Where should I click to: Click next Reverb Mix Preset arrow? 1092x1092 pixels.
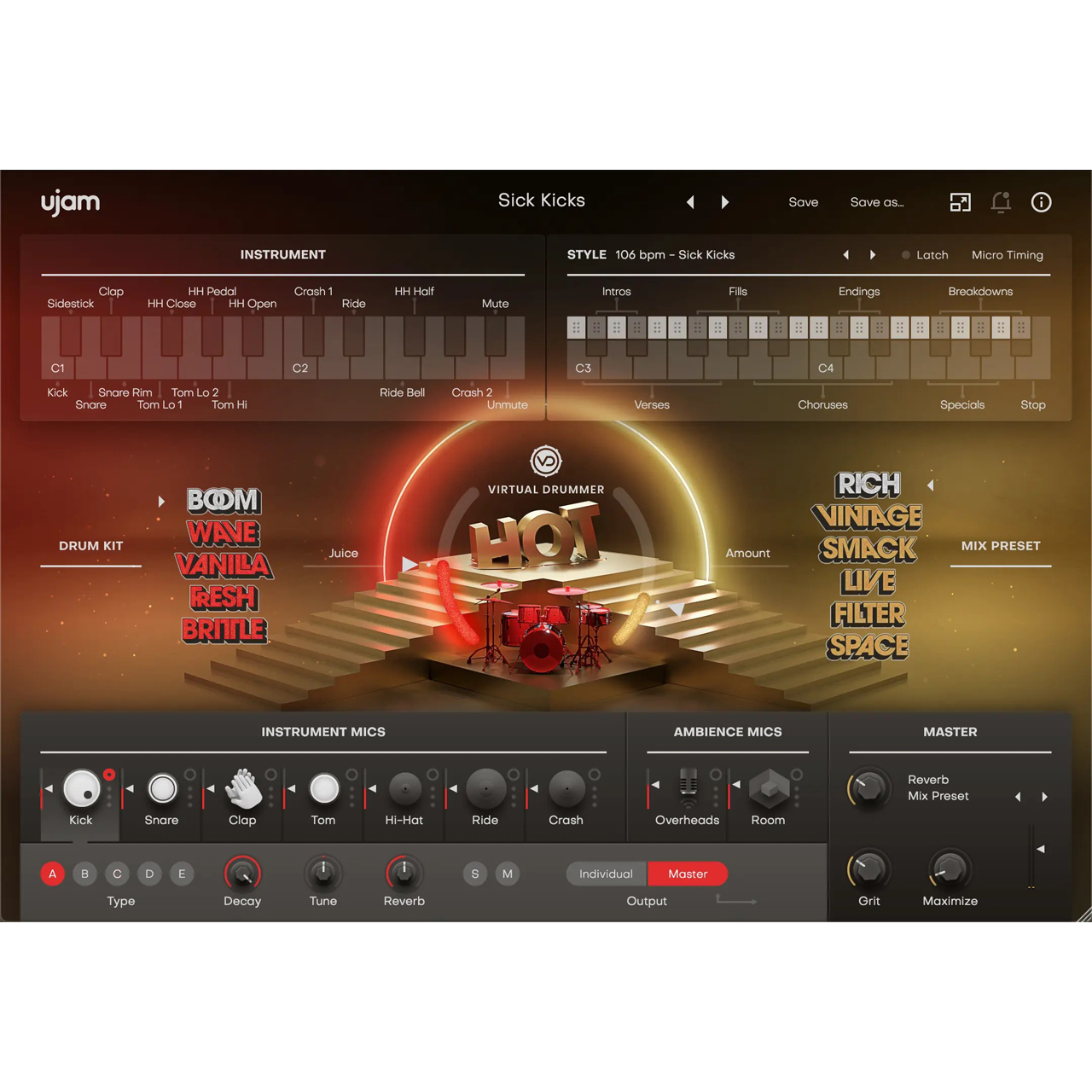click(x=1044, y=797)
